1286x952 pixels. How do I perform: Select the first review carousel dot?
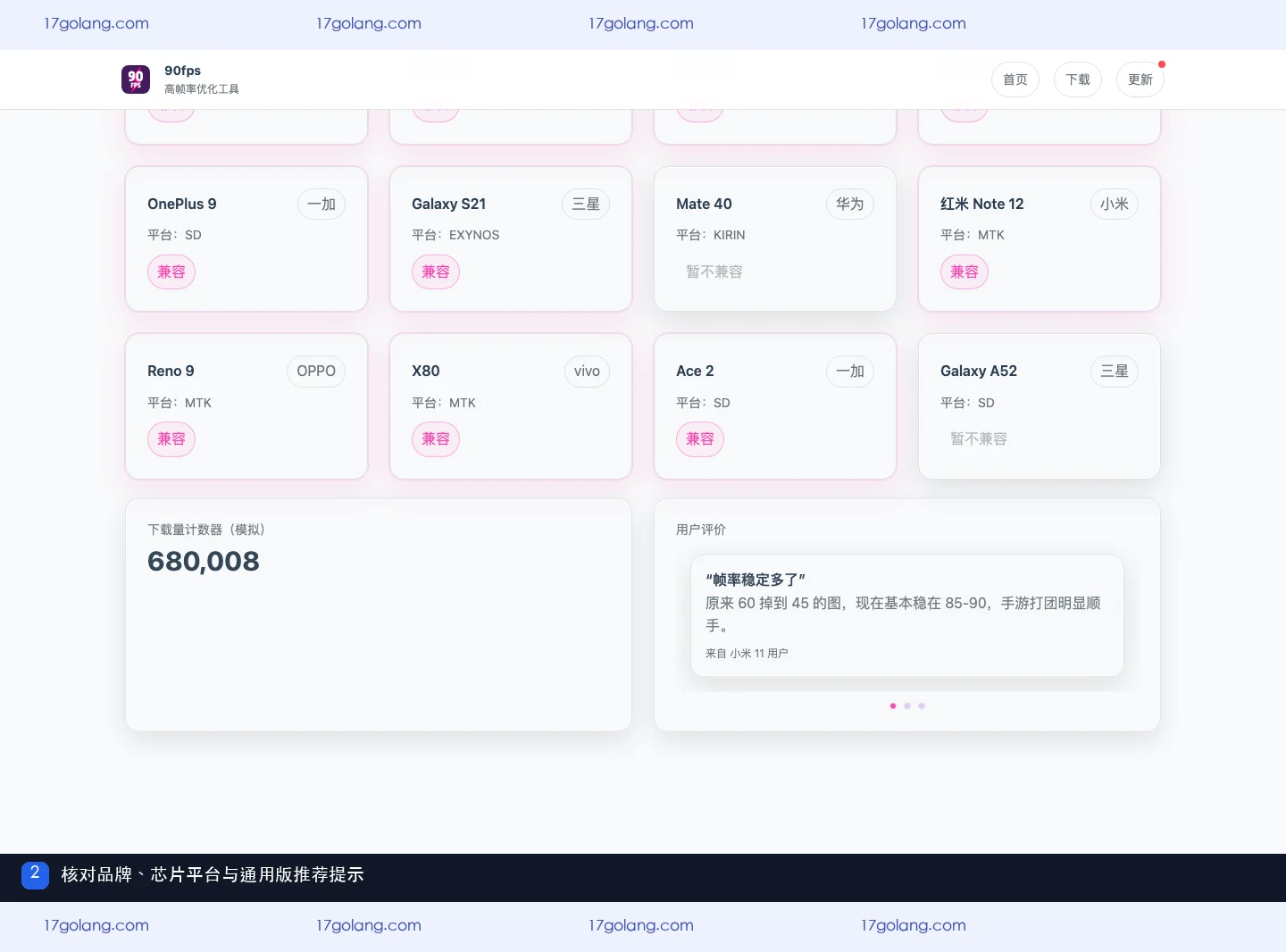click(893, 706)
